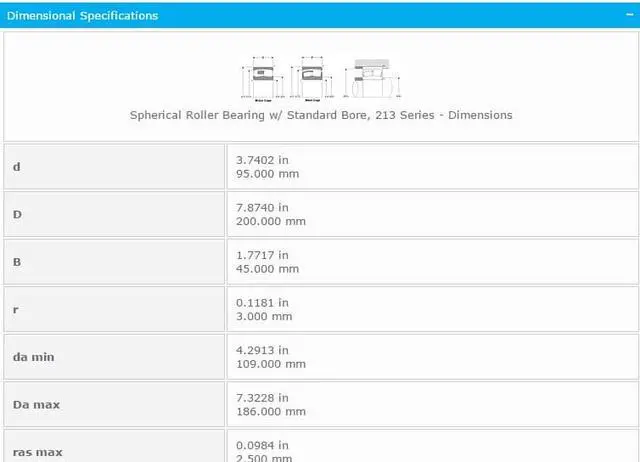Click the Dimensional Specifications header title
The width and height of the screenshot is (640, 462).
click(82, 16)
